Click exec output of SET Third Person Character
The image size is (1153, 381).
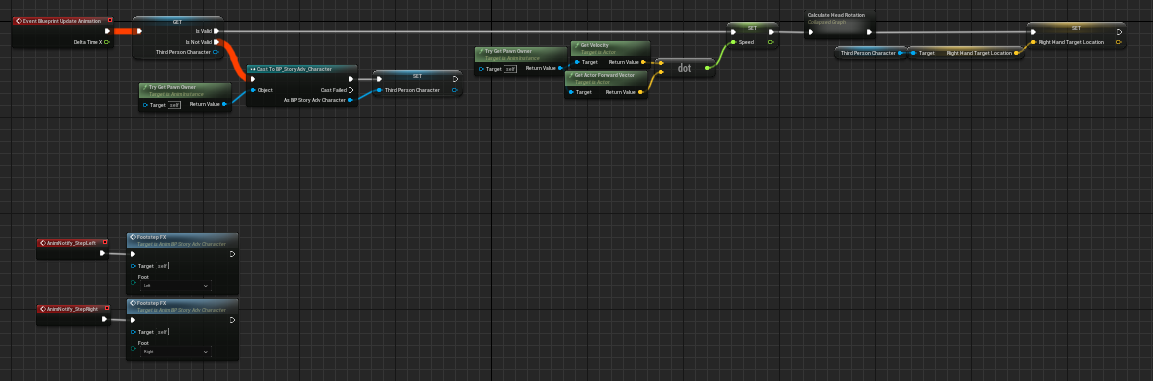pyautogui.click(x=456, y=79)
